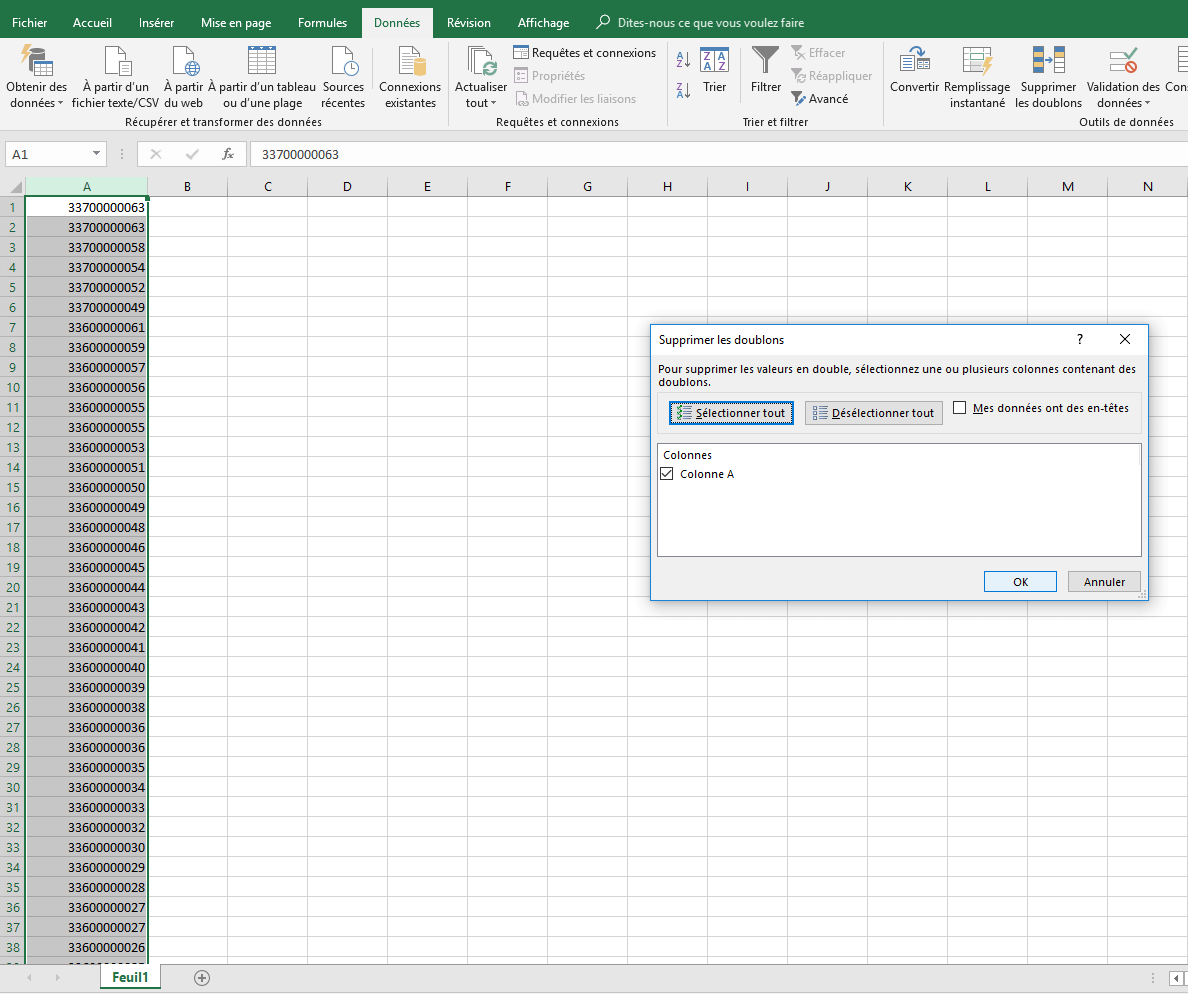Select cell A38 containing 33600000026
This screenshot has height=994, width=1188.
click(x=86, y=947)
